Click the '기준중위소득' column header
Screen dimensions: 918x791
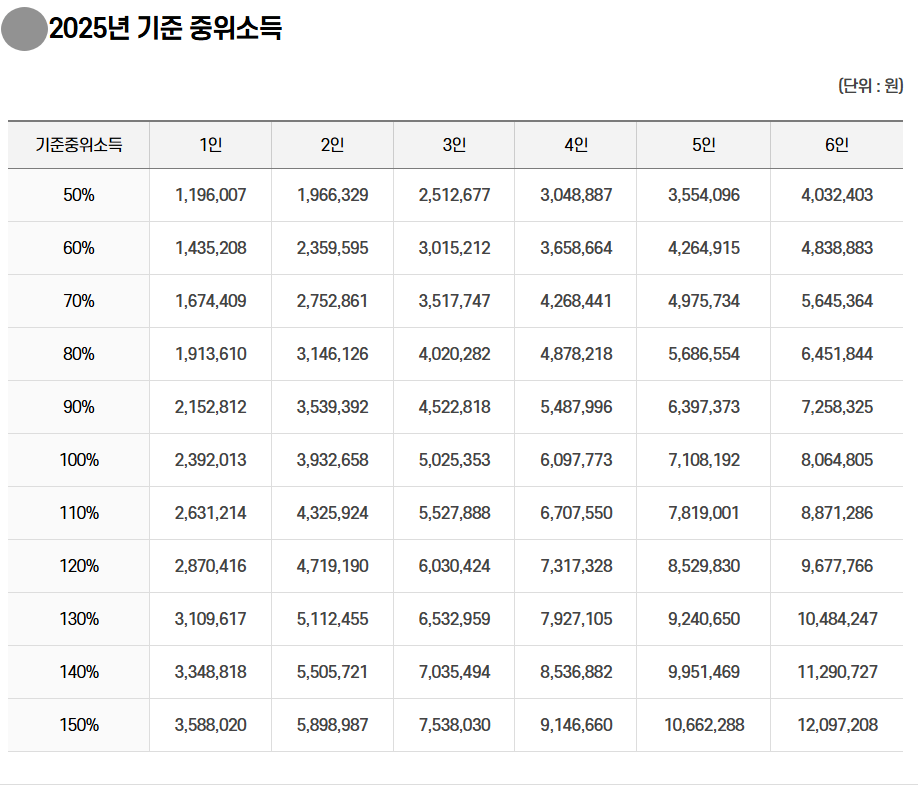(79, 145)
